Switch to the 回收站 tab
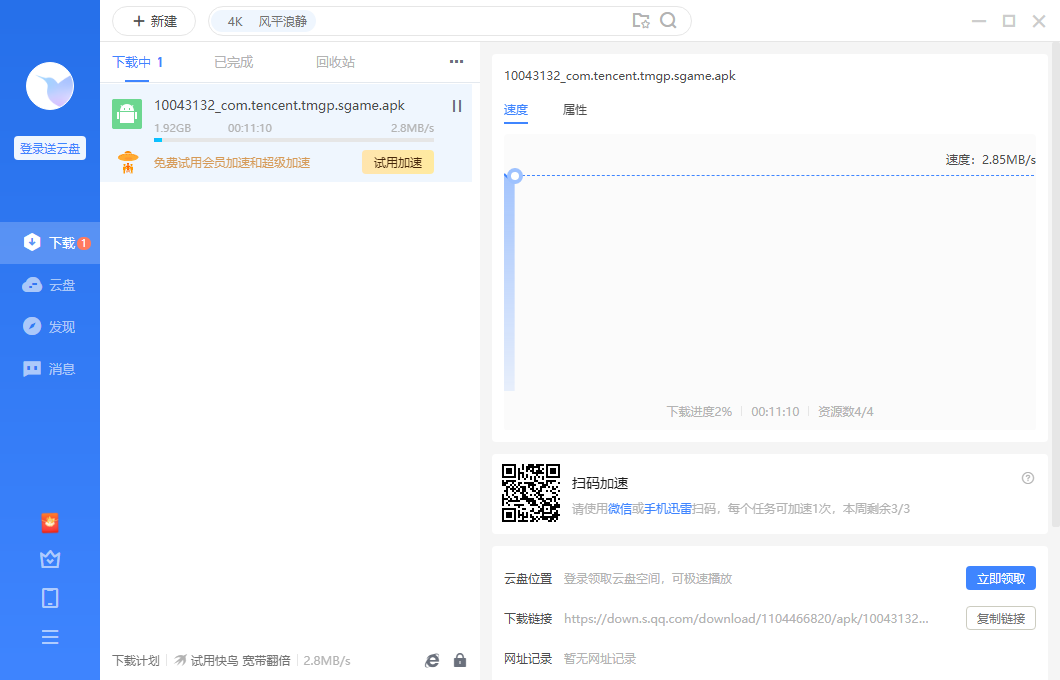 click(335, 62)
